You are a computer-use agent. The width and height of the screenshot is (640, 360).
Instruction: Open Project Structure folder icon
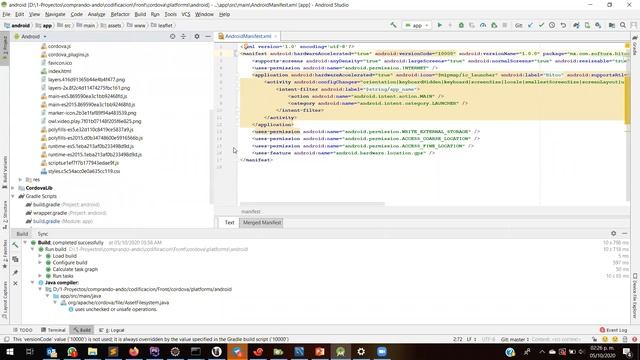click(x=611, y=25)
